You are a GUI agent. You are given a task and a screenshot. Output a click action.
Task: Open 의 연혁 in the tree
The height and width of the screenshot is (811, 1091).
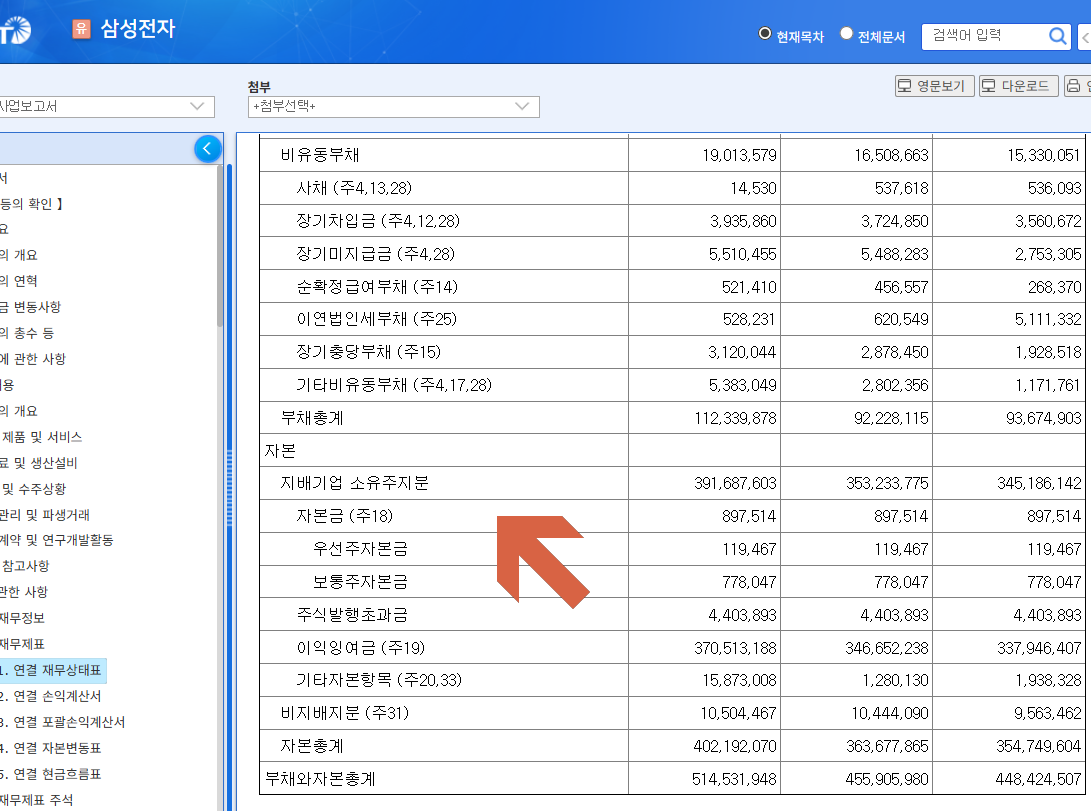(19, 281)
